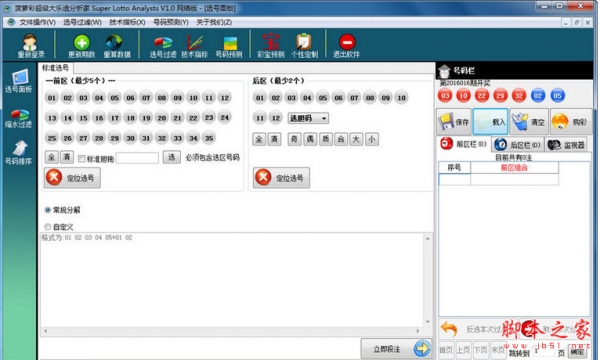
Task: Open the 选号过滤 toolbar icon
Action: coord(163,45)
